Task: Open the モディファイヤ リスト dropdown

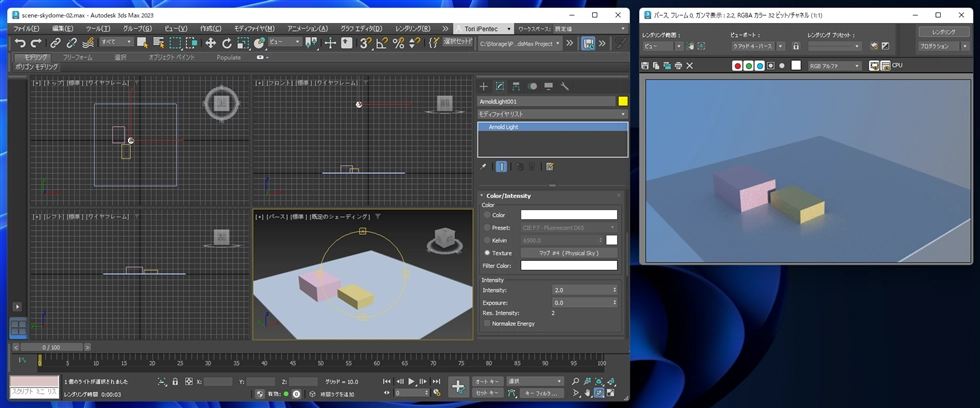Action: tap(552, 114)
